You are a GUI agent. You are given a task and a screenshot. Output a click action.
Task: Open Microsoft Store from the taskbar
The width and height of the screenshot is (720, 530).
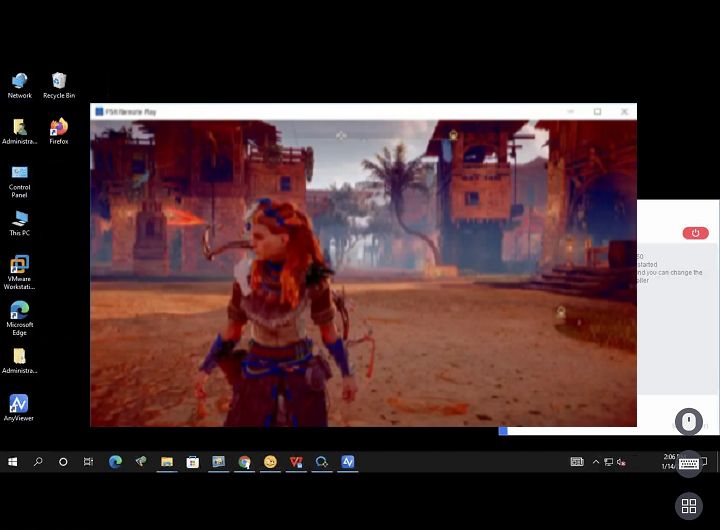[x=192, y=462]
